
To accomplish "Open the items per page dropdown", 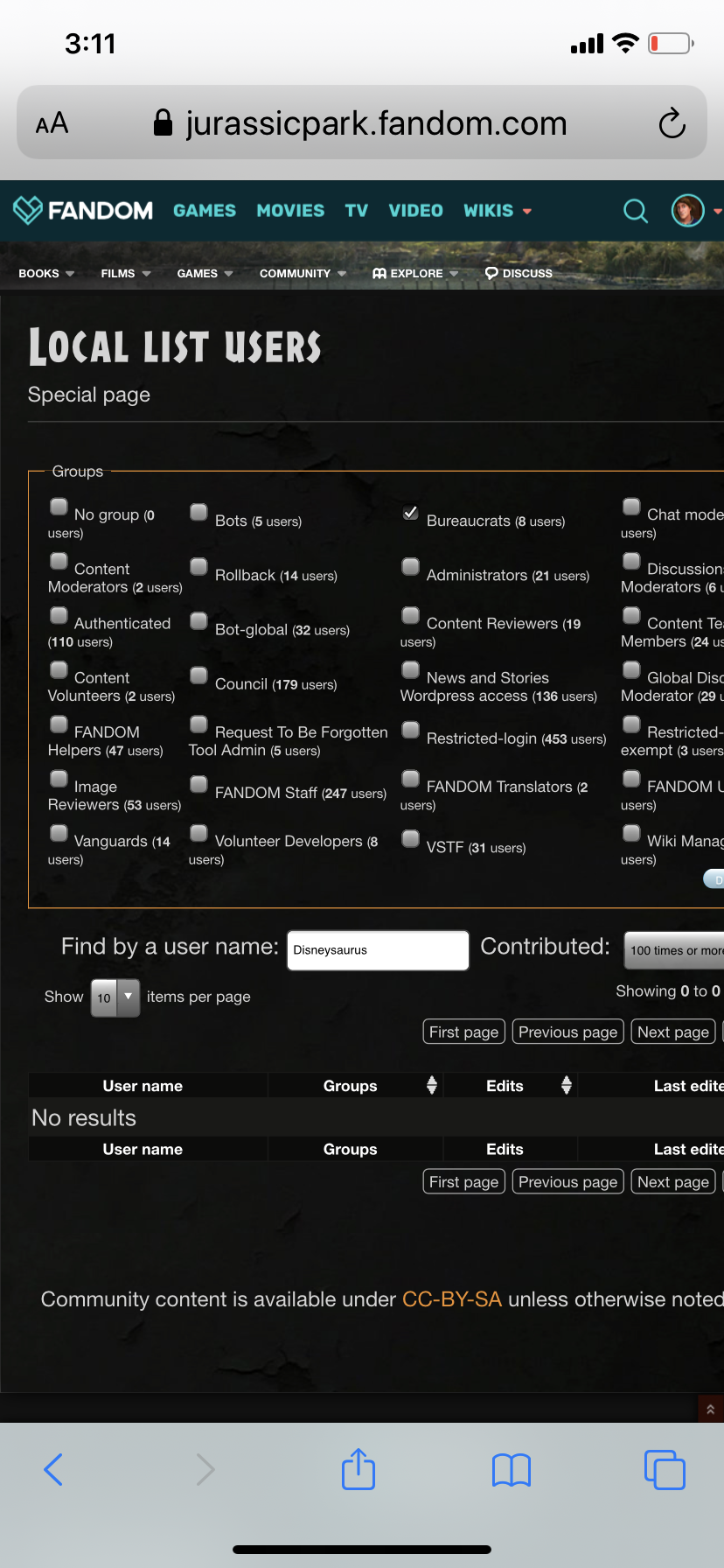I will 115,997.
